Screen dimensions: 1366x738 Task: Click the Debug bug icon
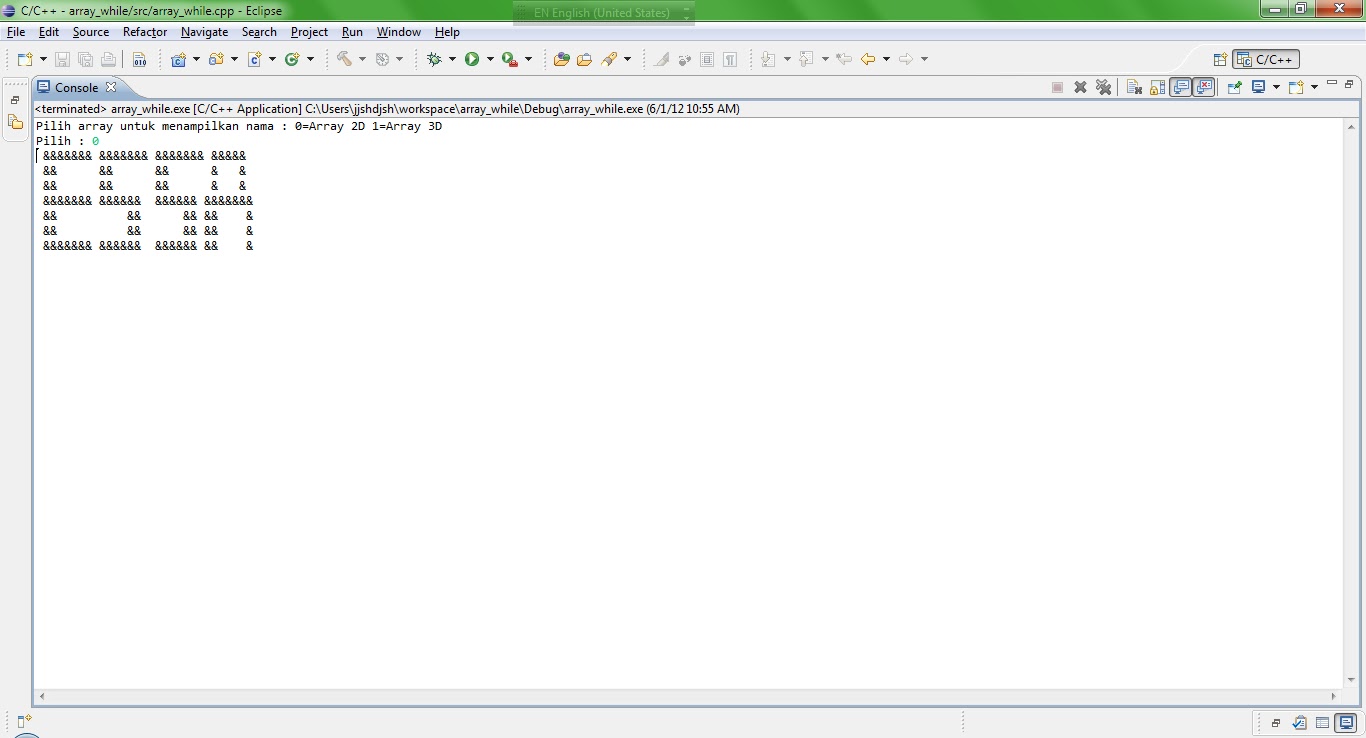pyautogui.click(x=434, y=59)
